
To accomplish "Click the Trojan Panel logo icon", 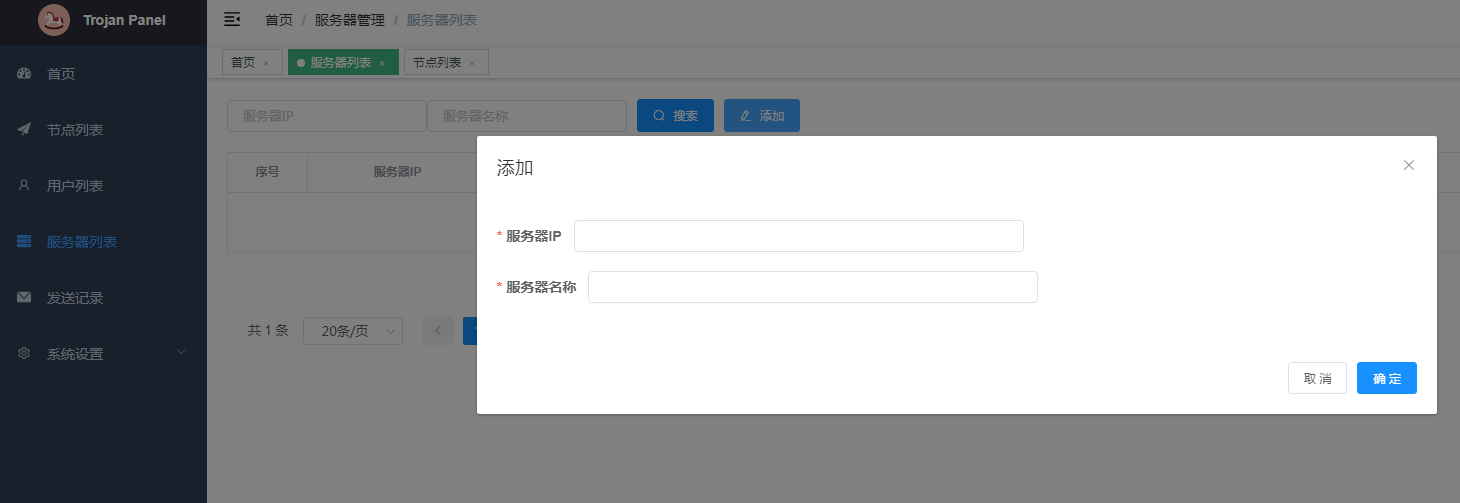I will click(x=54, y=20).
